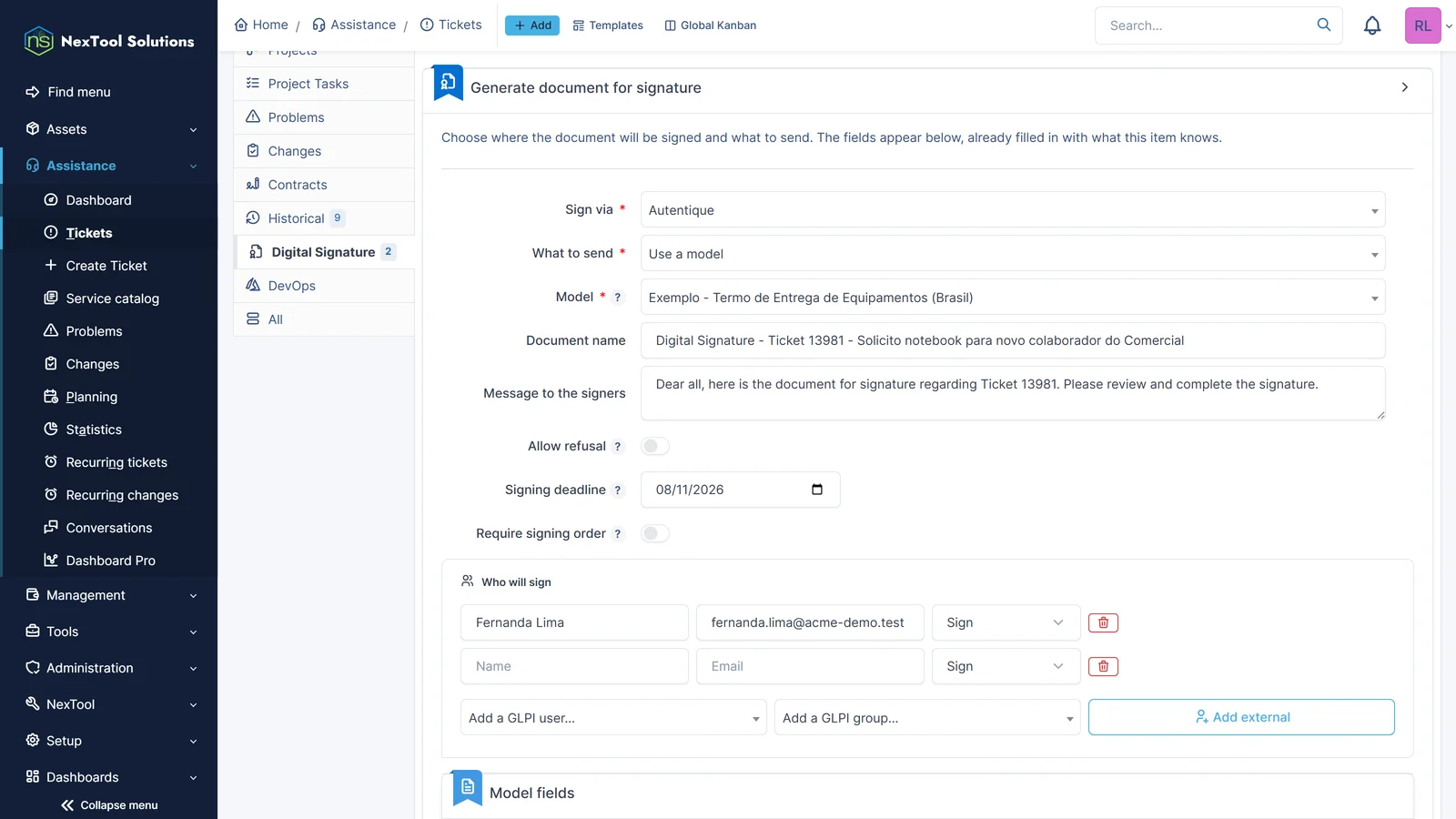Show help for Require signing order

click(x=618, y=534)
